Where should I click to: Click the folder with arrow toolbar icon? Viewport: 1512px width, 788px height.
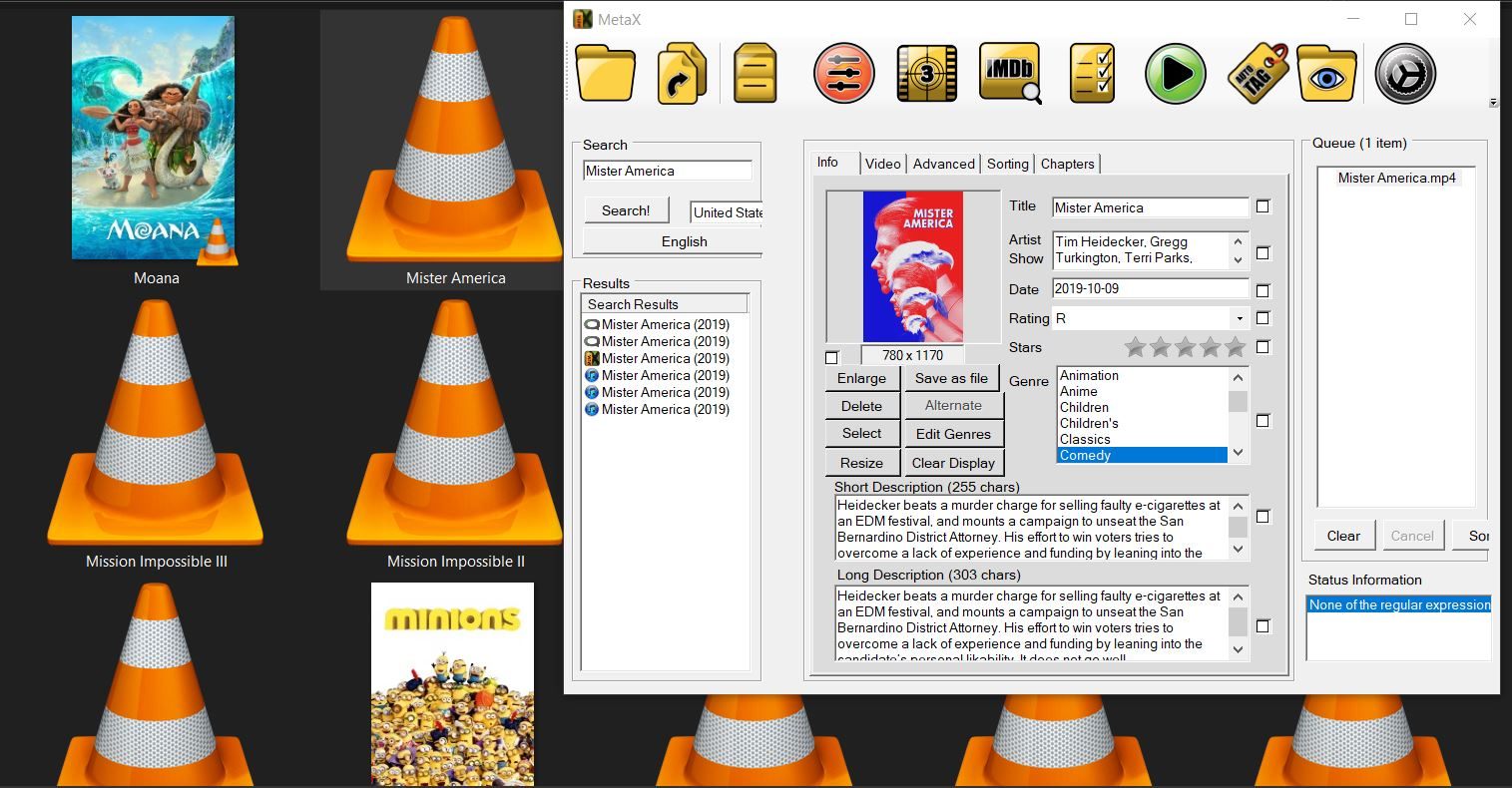point(682,73)
